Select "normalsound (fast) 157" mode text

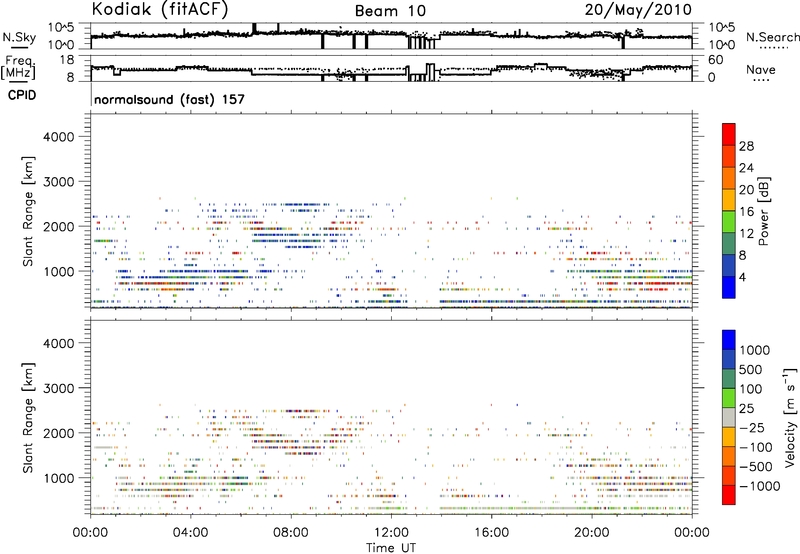[x=169, y=99]
